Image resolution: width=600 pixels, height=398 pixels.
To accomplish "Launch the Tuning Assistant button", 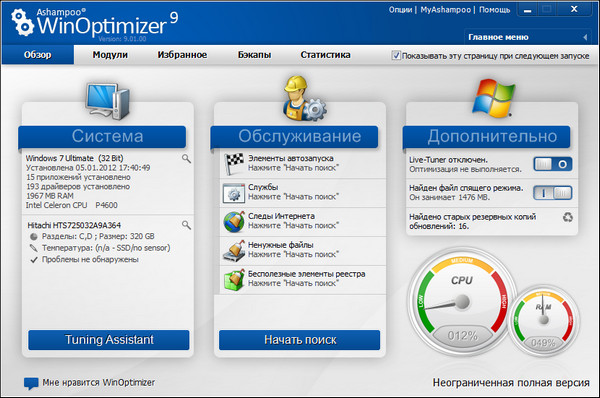I will [109, 340].
